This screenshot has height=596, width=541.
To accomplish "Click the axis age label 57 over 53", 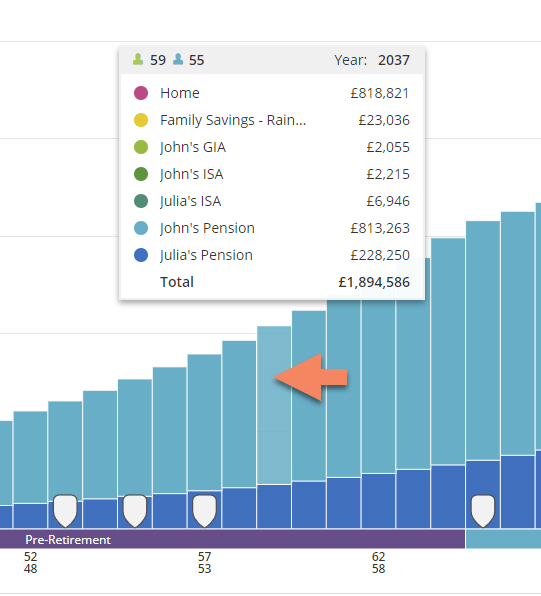I will pos(204,563).
